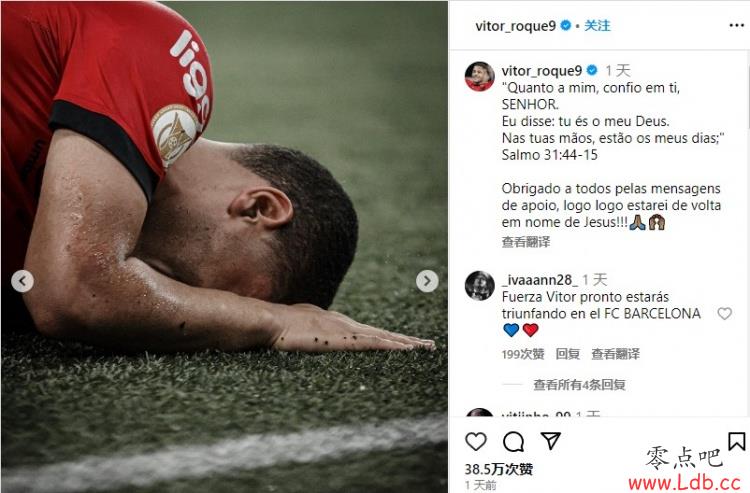Open the comment bubble icon
The width and height of the screenshot is (750, 493).
pos(513,441)
